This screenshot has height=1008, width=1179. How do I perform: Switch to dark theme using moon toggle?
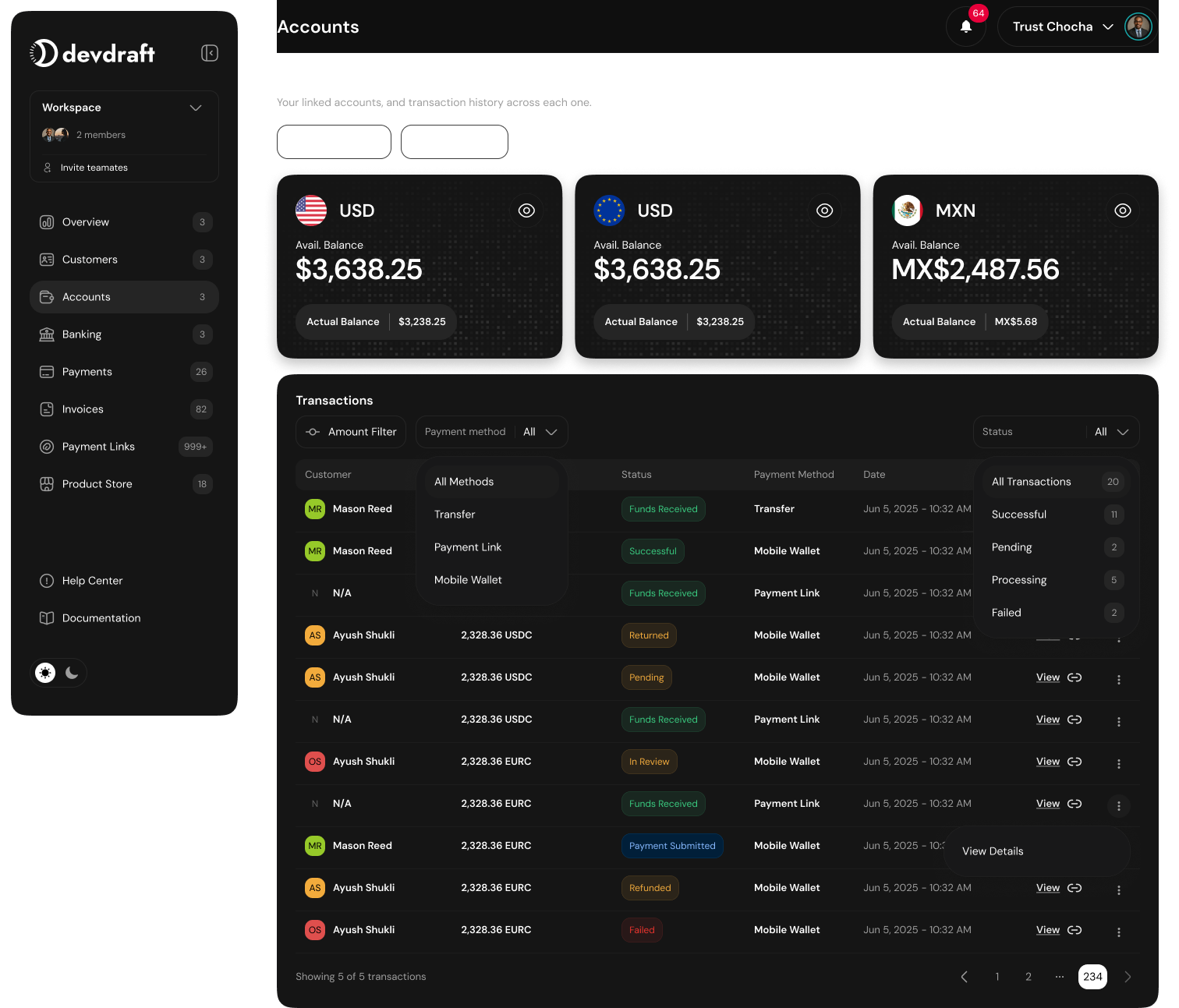coord(72,672)
